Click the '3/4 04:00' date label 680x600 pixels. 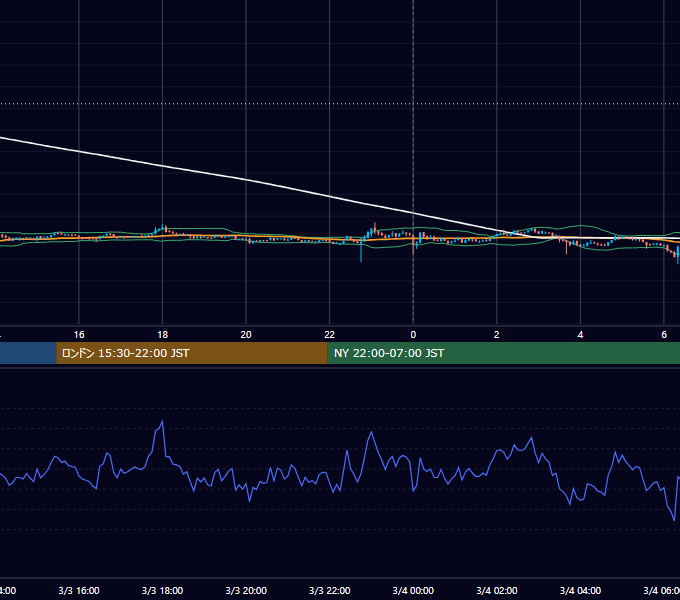click(580, 590)
